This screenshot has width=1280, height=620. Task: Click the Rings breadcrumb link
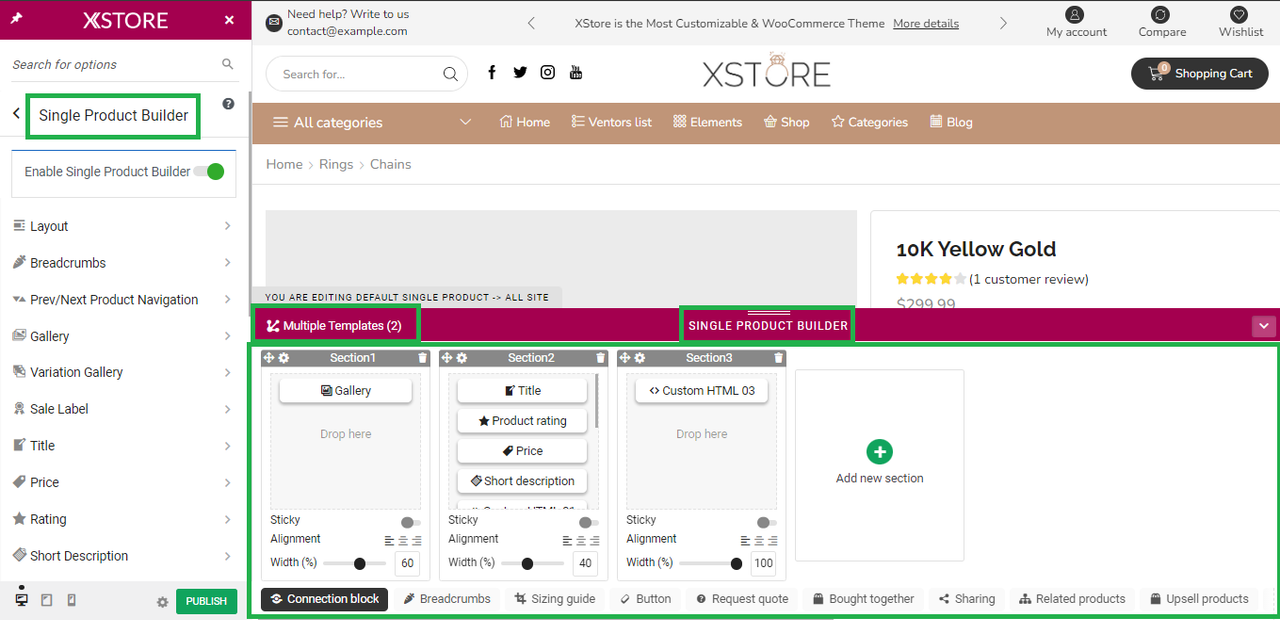(x=336, y=164)
